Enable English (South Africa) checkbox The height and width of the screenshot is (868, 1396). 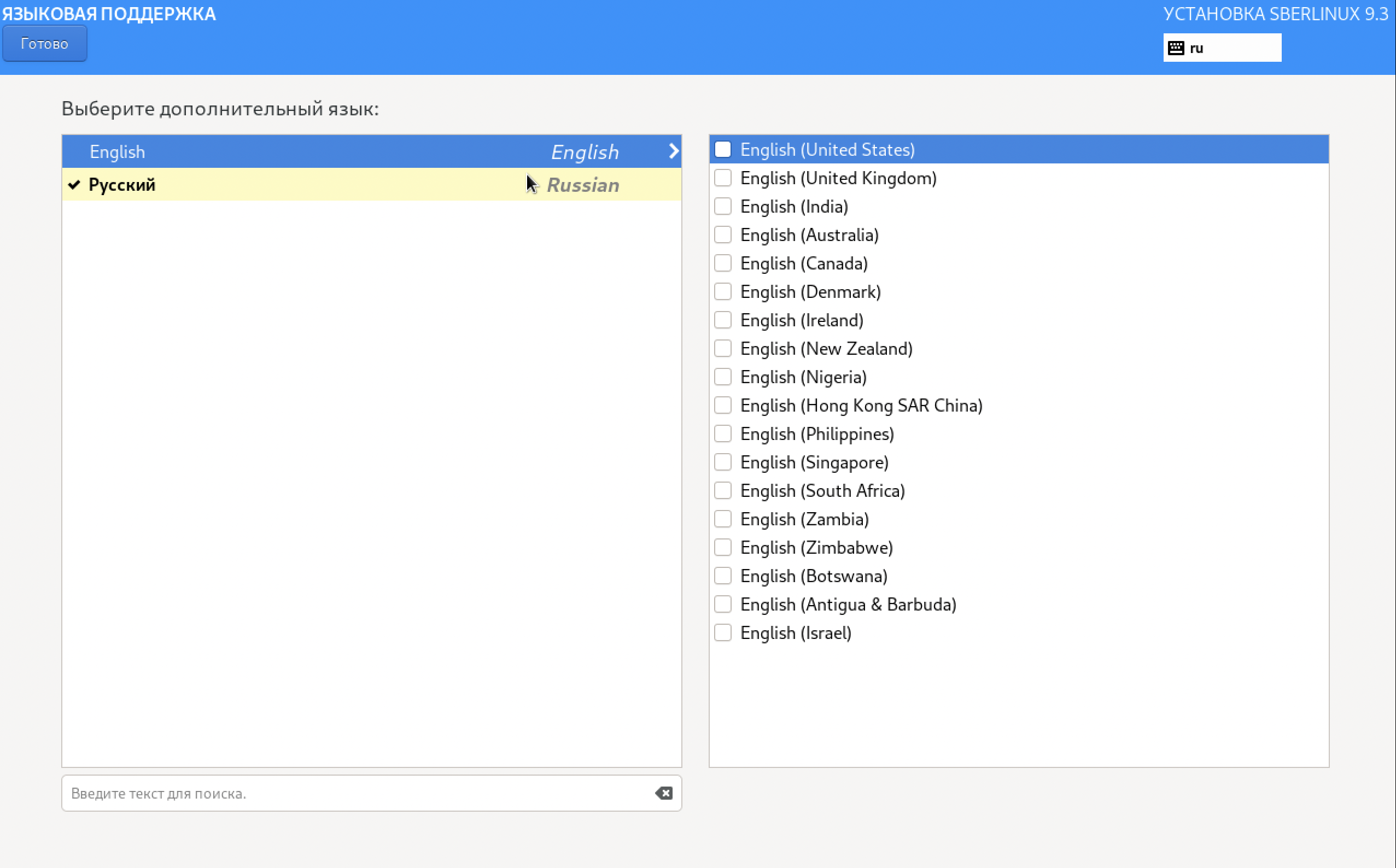[722, 490]
